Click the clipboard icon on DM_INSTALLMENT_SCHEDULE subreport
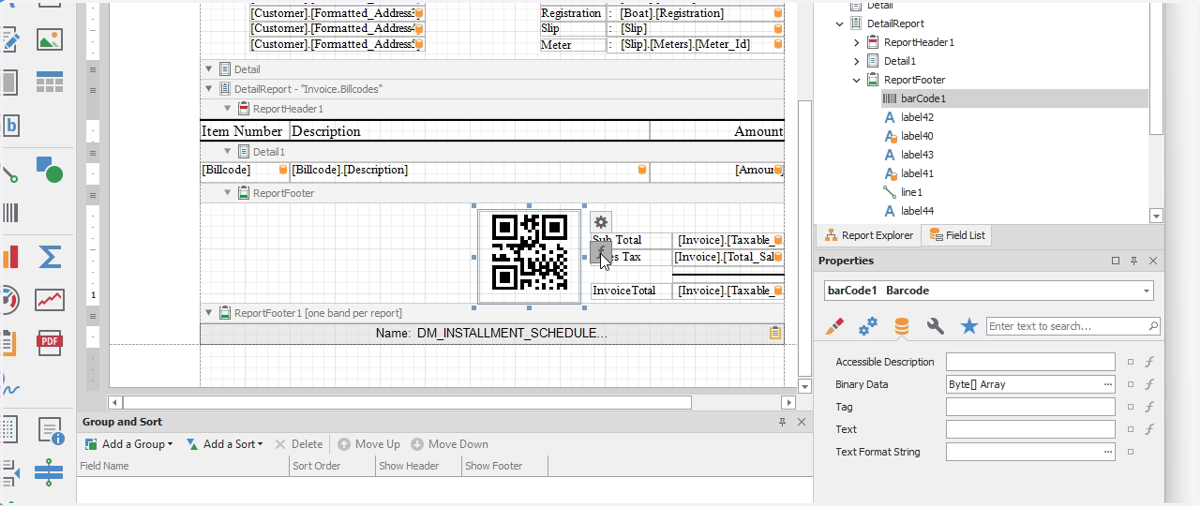The image size is (1200, 506). 775,333
